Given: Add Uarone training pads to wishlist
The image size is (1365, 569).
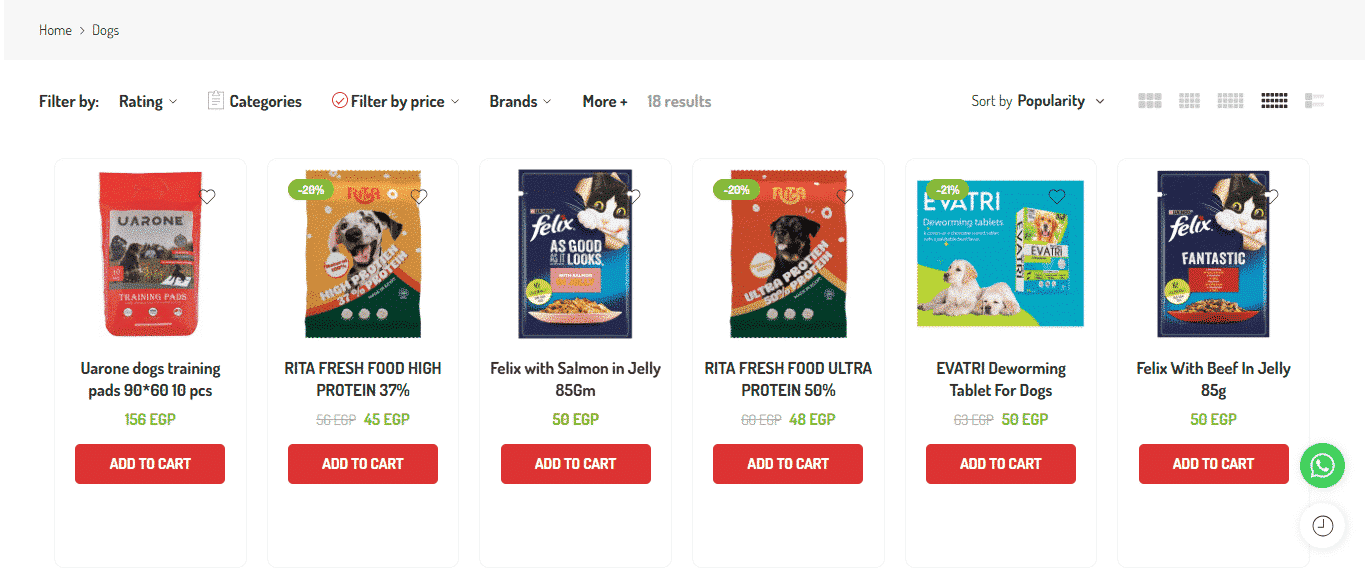Looking at the screenshot, I should click(x=207, y=196).
